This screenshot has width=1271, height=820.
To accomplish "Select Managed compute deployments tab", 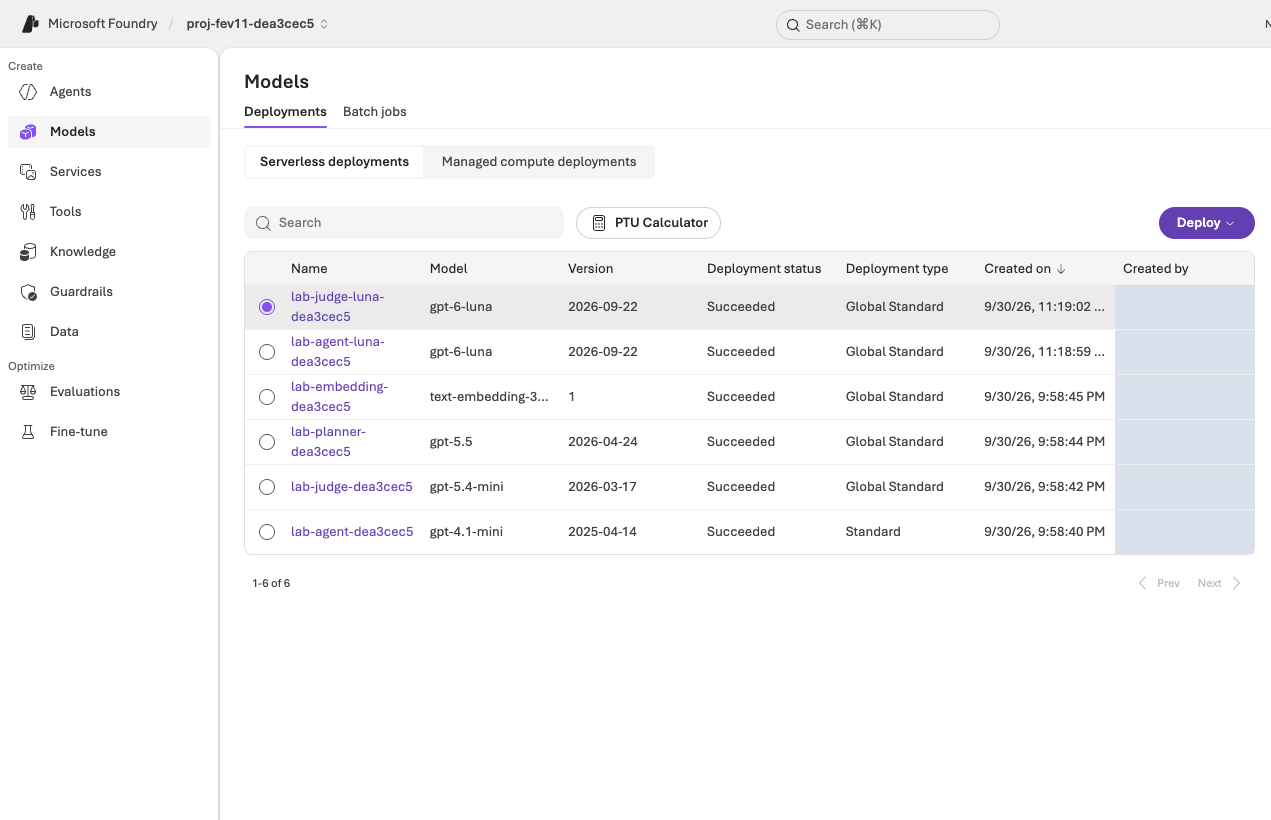I will [x=539, y=162].
